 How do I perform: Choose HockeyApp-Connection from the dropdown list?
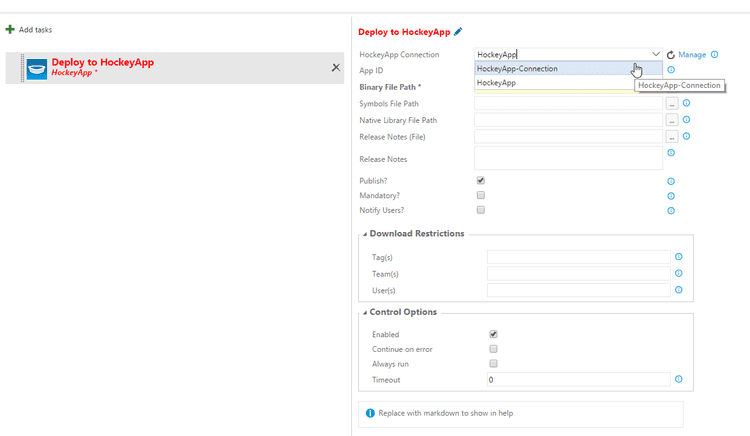568,68
